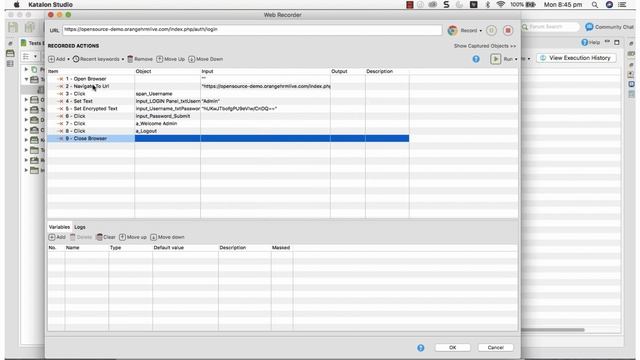640x360 pixels.
Task: Click the Masked column header
Action: click(282, 248)
